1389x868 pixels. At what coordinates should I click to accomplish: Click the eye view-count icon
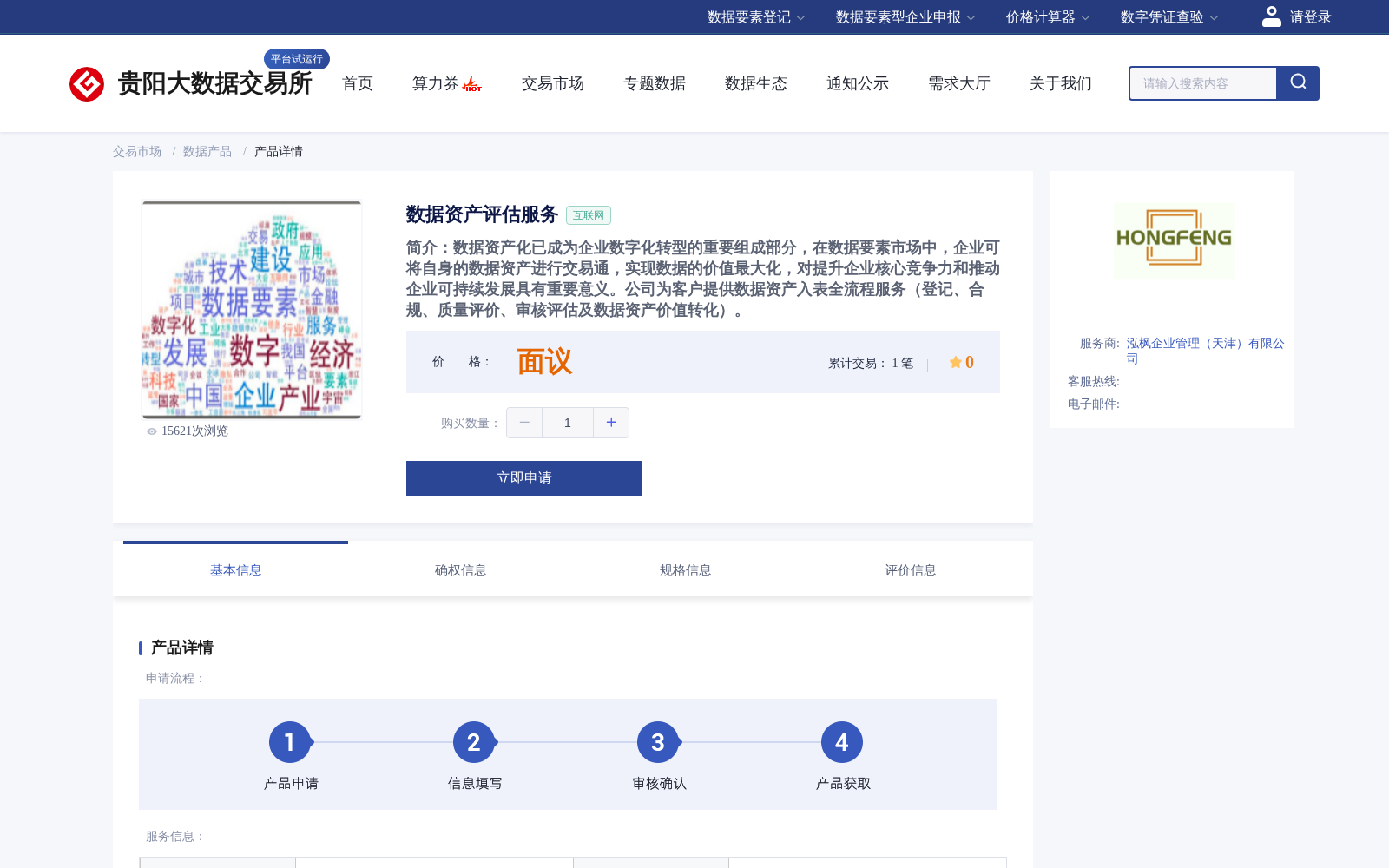pos(152,431)
